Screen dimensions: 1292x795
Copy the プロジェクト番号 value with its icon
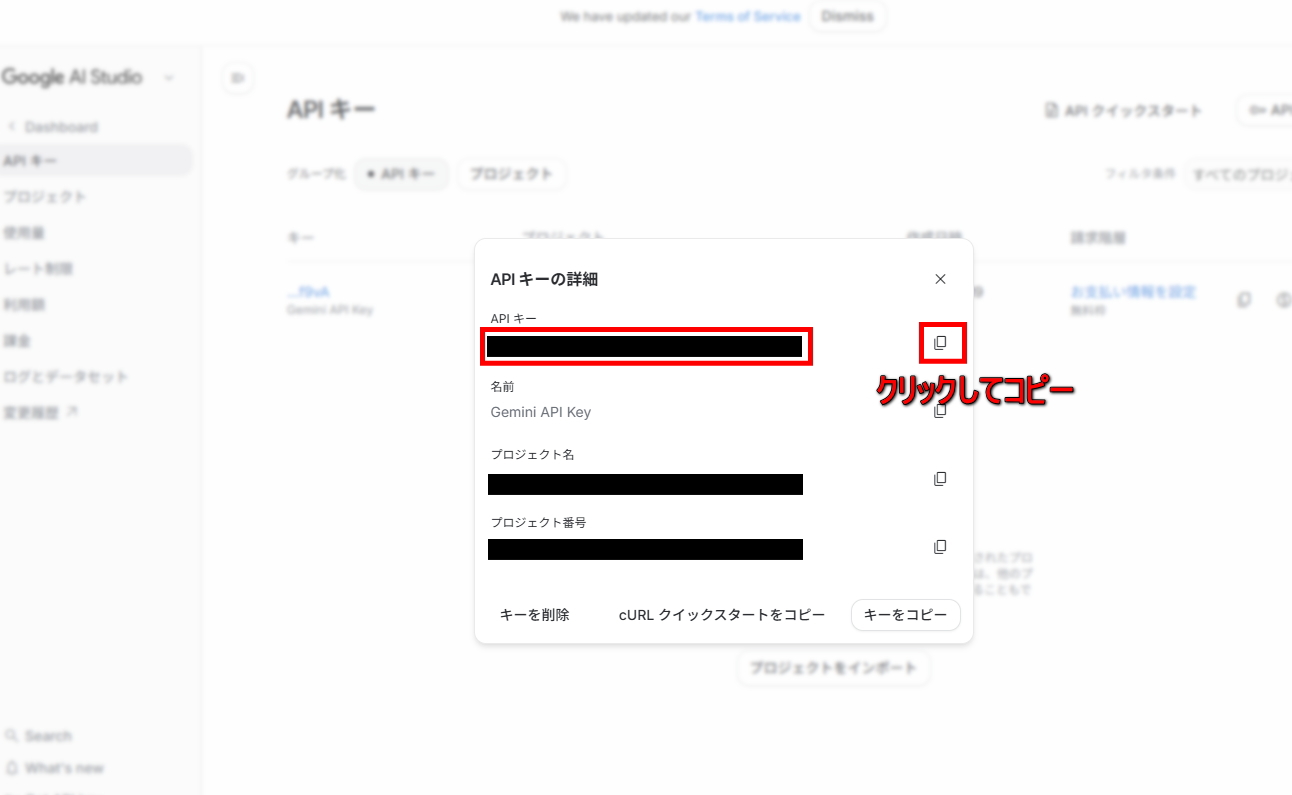(x=940, y=547)
